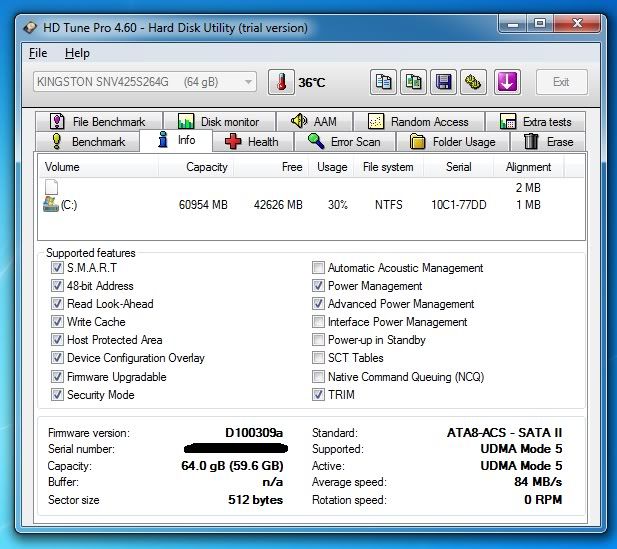Click the File system column header
617x549 pixels.
coord(389,167)
